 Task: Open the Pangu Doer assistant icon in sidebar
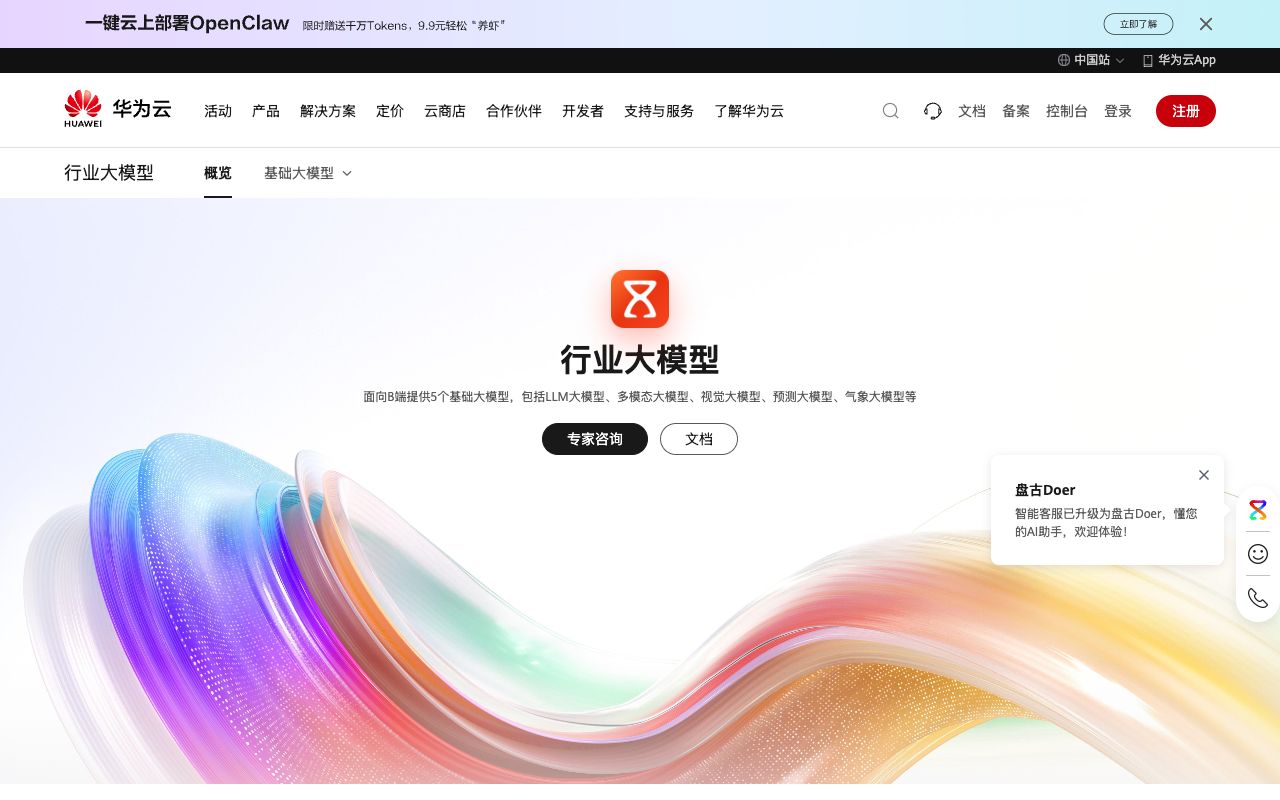[x=1257, y=510]
